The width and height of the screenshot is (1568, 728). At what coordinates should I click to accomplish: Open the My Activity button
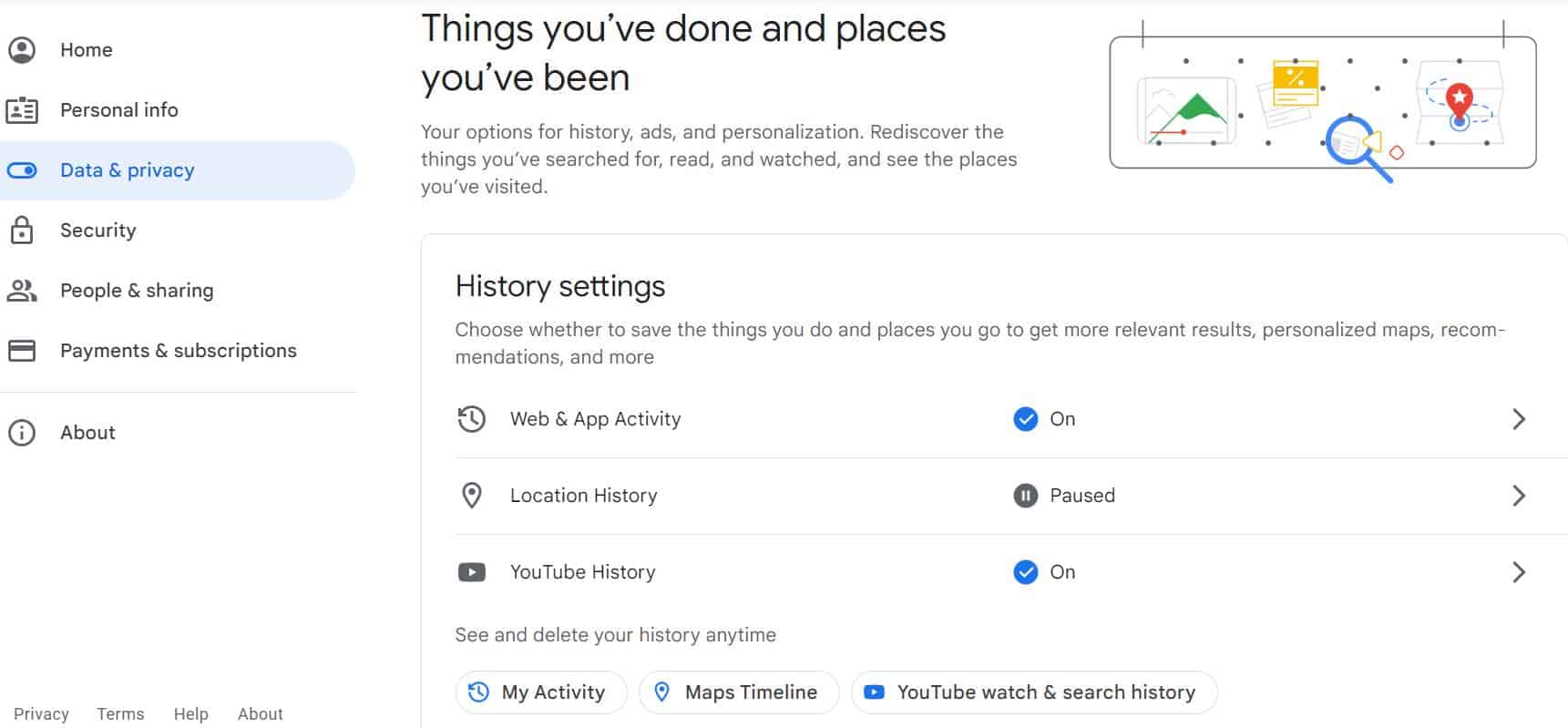[x=541, y=692]
